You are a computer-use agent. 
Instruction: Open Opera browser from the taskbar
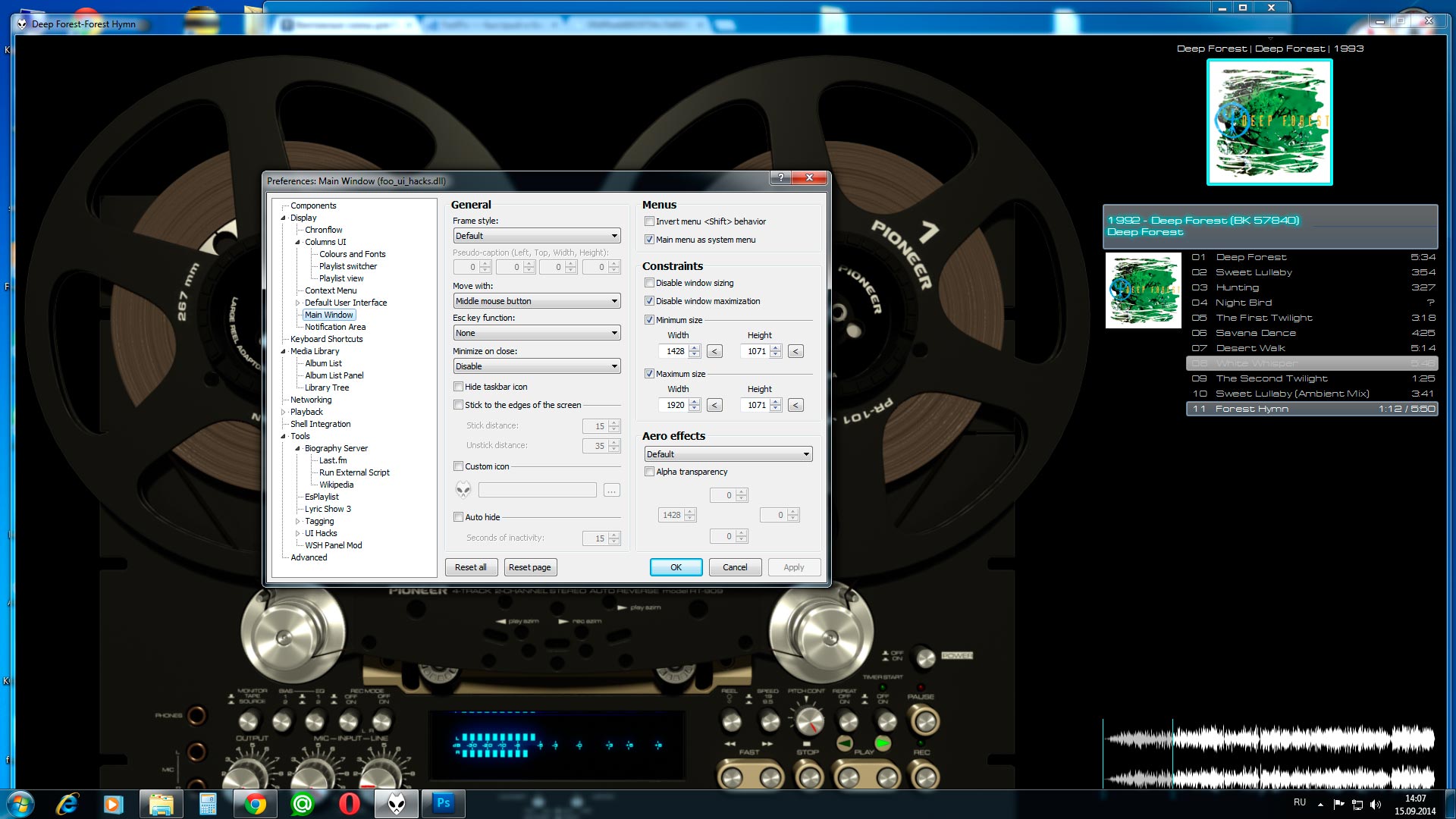pyautogui.click(x=350, y=803)
